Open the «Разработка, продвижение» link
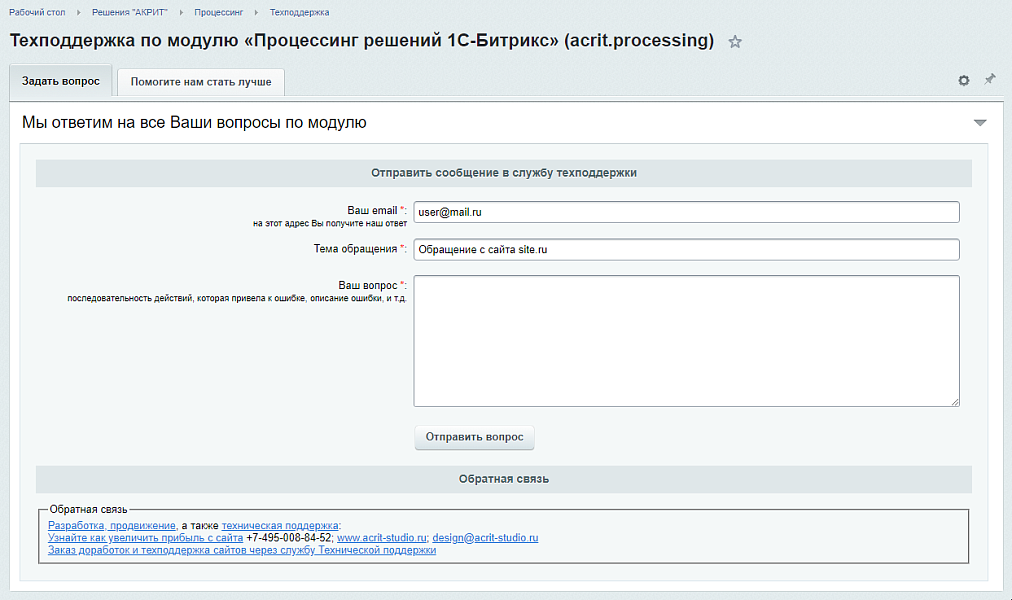 pos(111,523)
